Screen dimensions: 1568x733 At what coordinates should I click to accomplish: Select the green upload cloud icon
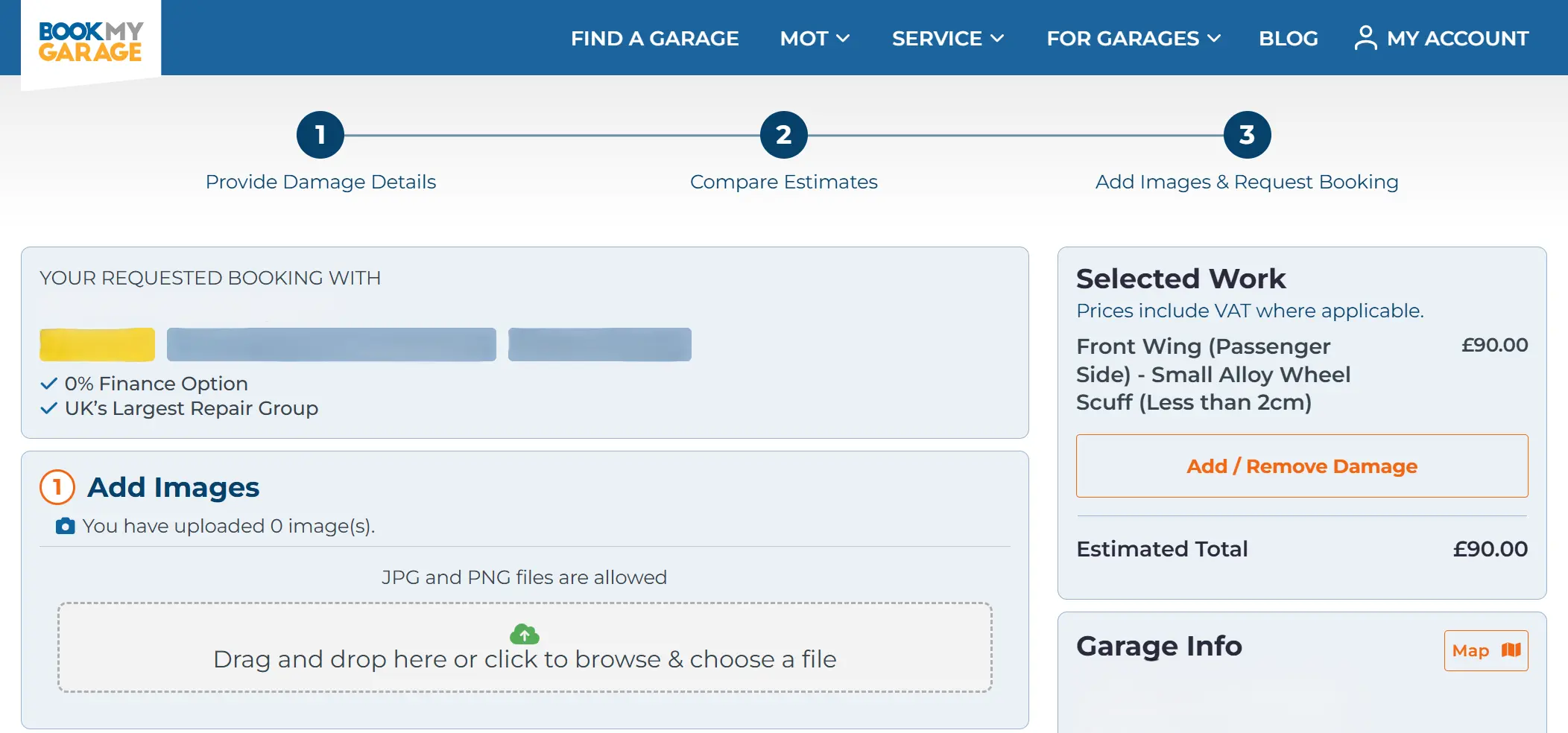pyautogui.click(x=524, y=635)
